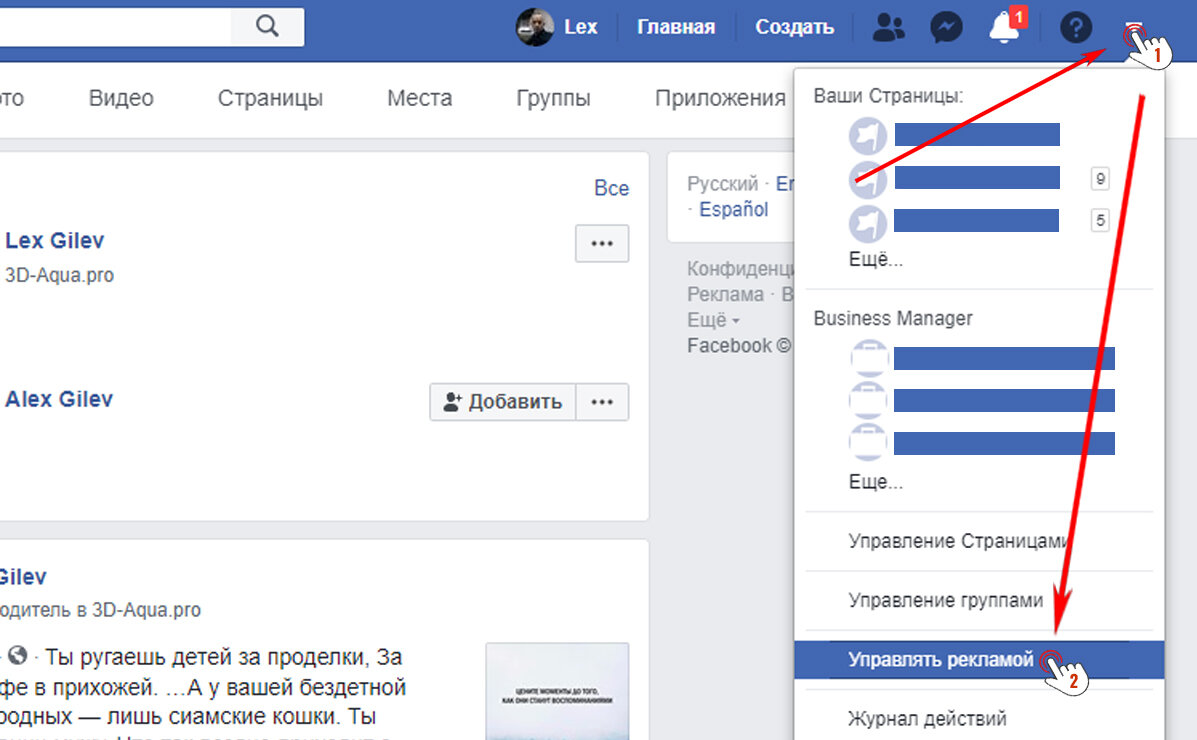Viewport: 1197px width, 740px height.
Task: Open the Messenger icon in the top bar
Action: point(945,27)
